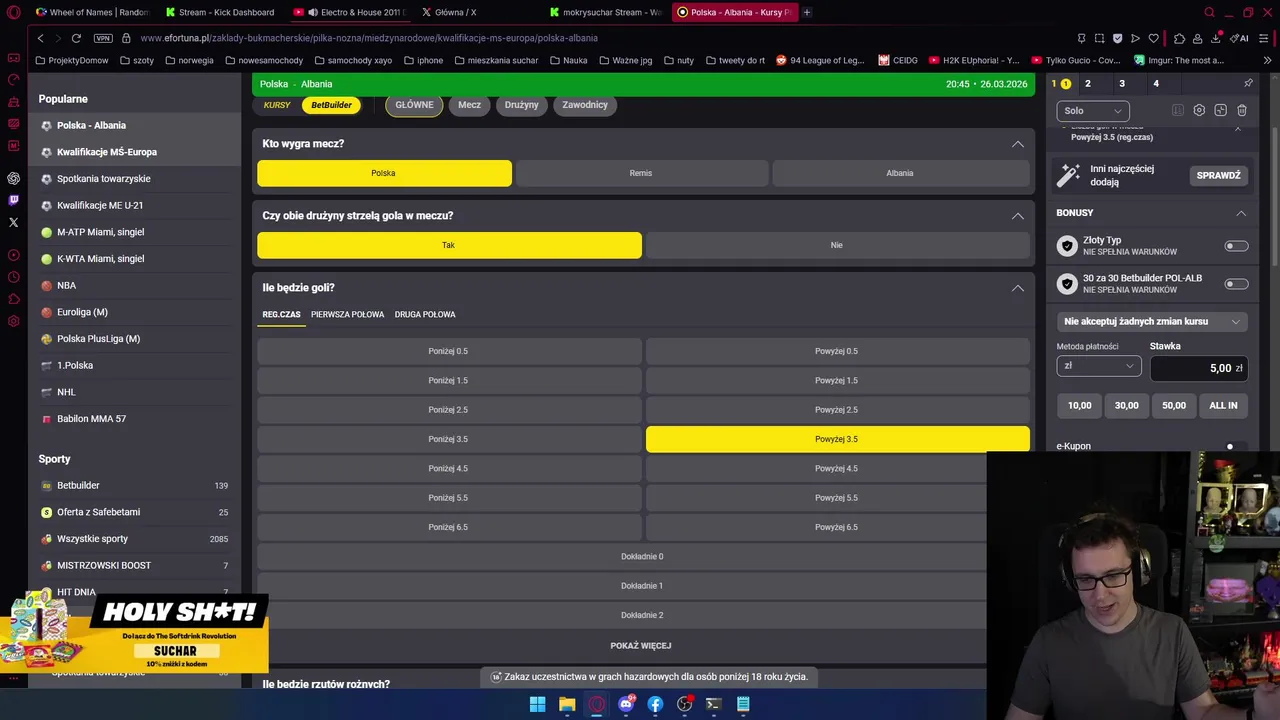The height and width of the screenshot is (720, 1280).
Task: Pin the betslip panel
Action: click(1248, 84)
